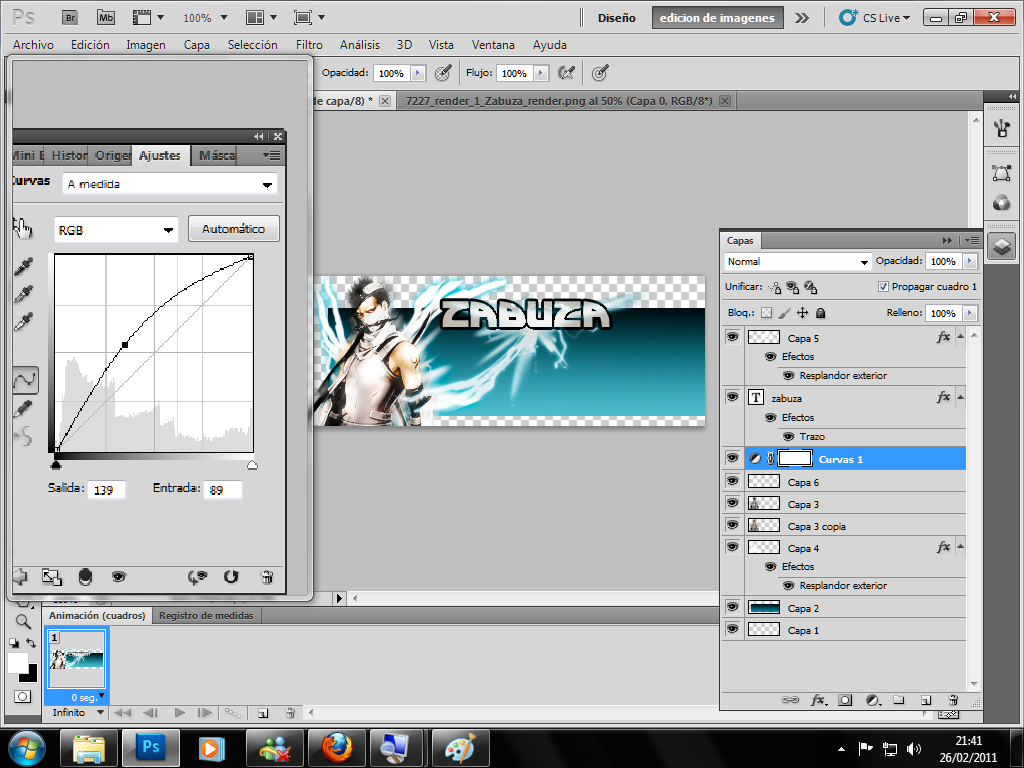The height and width of the screenshot is (768, 1024).
Task: Hide the zabuza text layer
Action: (733, 397)
